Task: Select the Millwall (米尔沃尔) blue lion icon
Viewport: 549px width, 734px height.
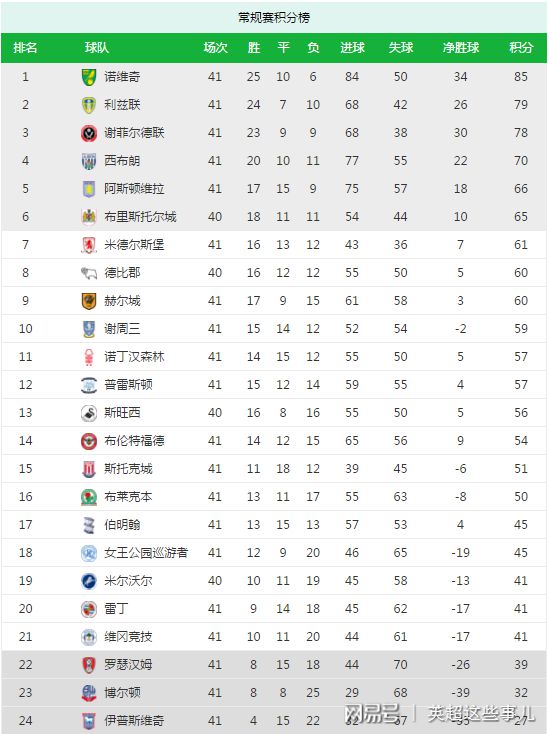Action: (x=89, y=581)
